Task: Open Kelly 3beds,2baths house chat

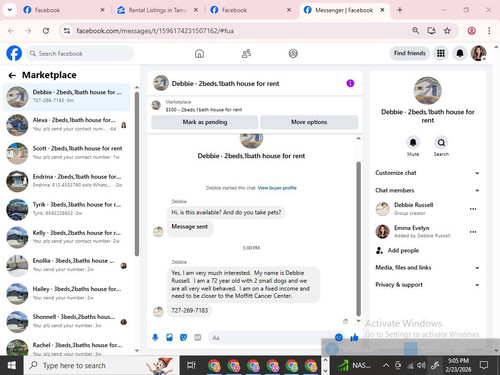Action: click(x=67, y=237)
